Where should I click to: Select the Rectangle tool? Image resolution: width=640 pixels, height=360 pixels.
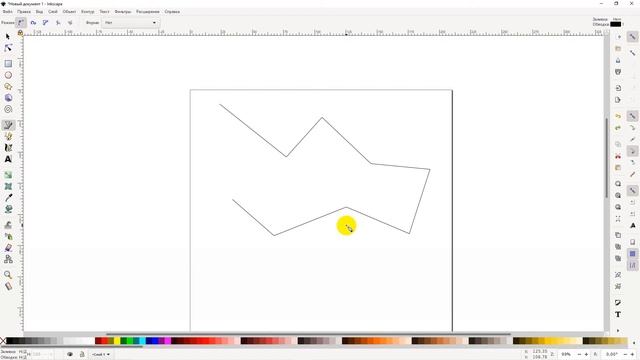tap(8, 64)
